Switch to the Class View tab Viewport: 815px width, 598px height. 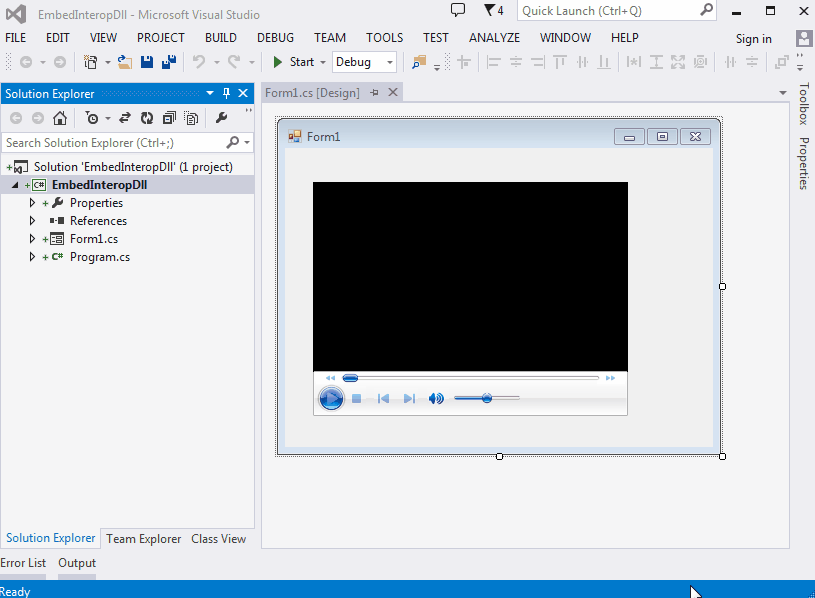[x=218, y=539]
